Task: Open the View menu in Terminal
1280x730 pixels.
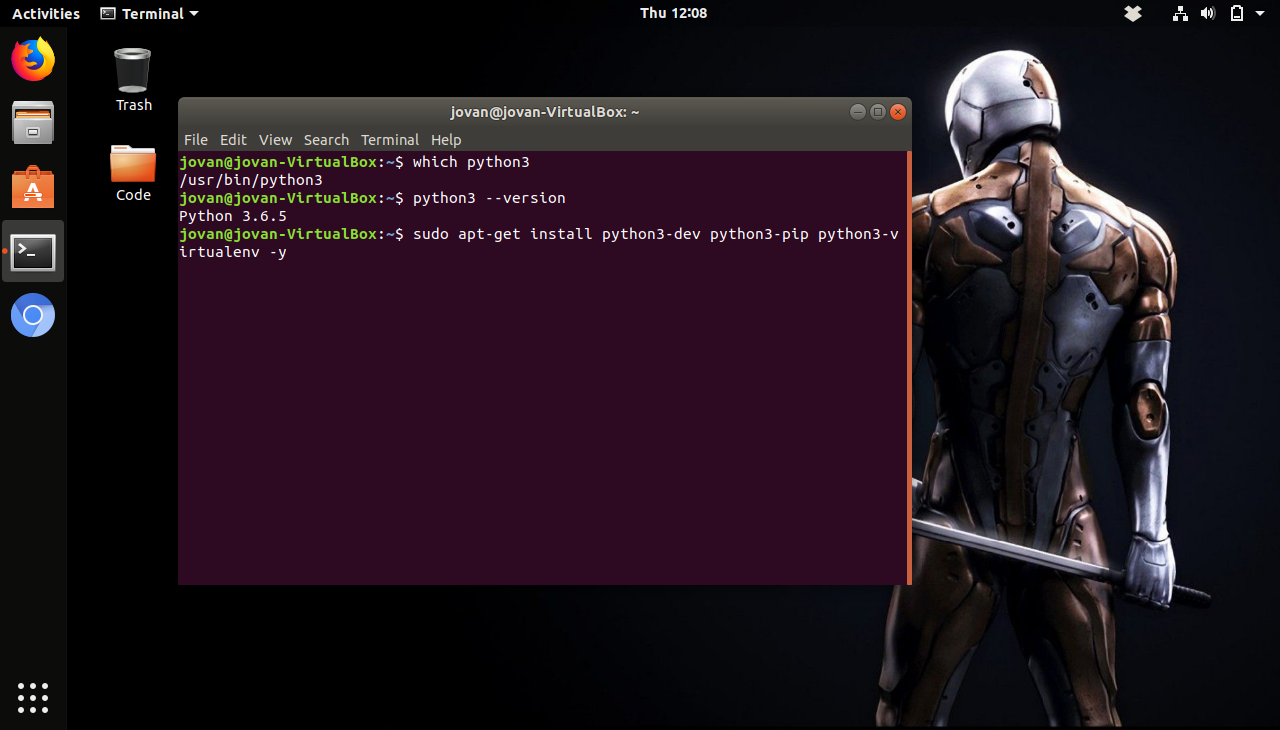Action: [275, 140]
